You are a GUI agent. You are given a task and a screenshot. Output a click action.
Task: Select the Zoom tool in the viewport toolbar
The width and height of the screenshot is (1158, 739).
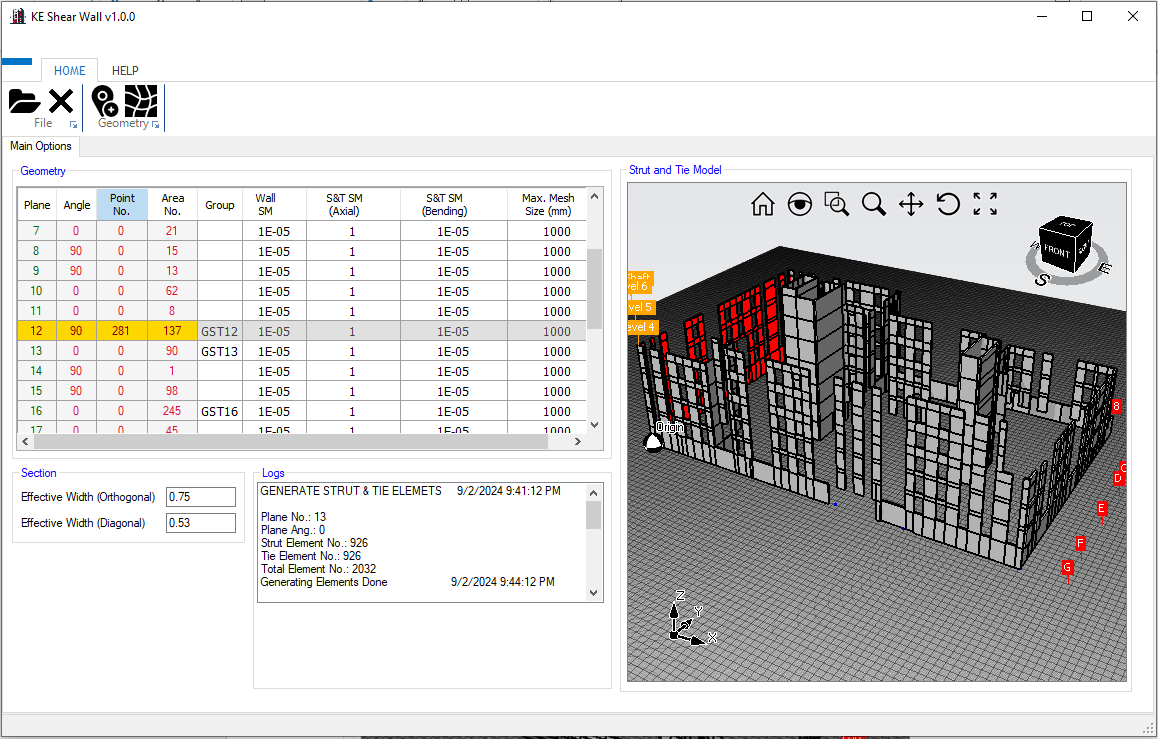tap(874, 204)
